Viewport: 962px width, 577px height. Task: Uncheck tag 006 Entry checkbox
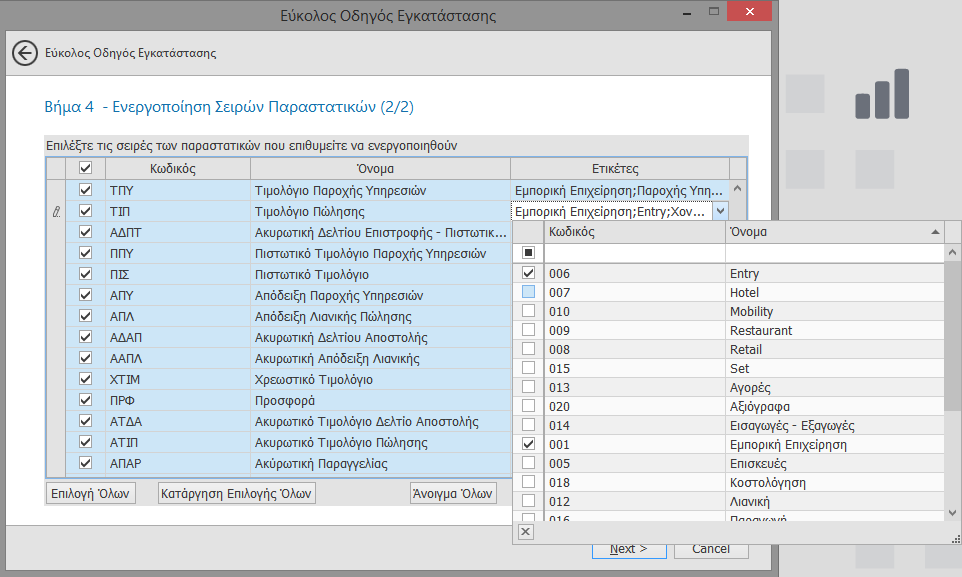[528, 273]
